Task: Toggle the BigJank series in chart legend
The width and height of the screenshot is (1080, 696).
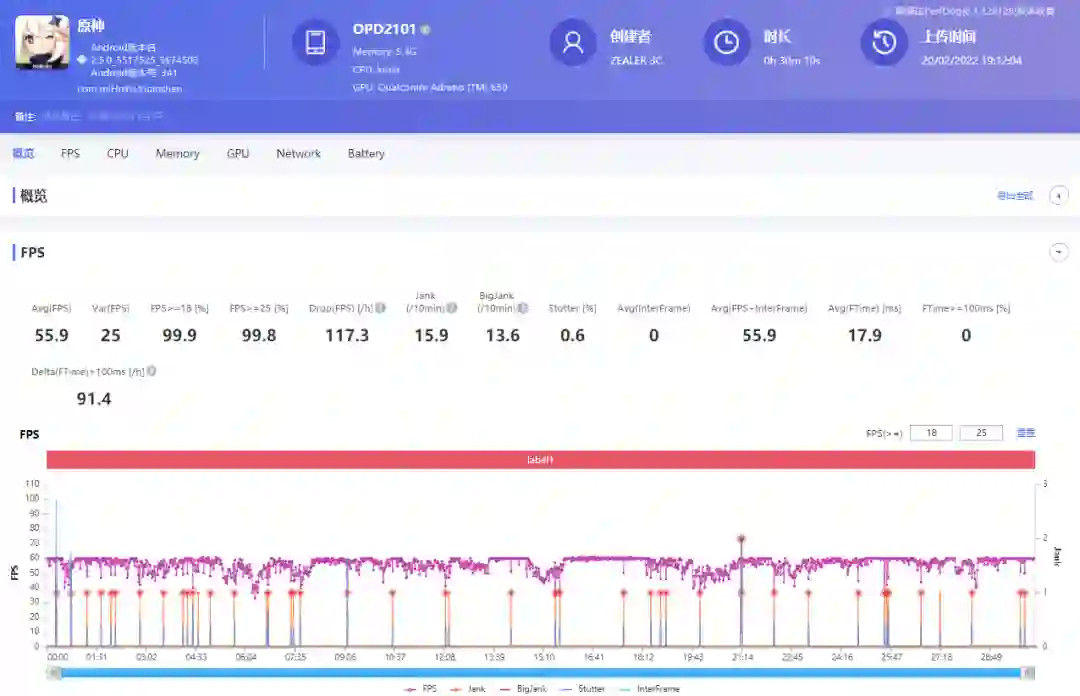Action: 523,688
